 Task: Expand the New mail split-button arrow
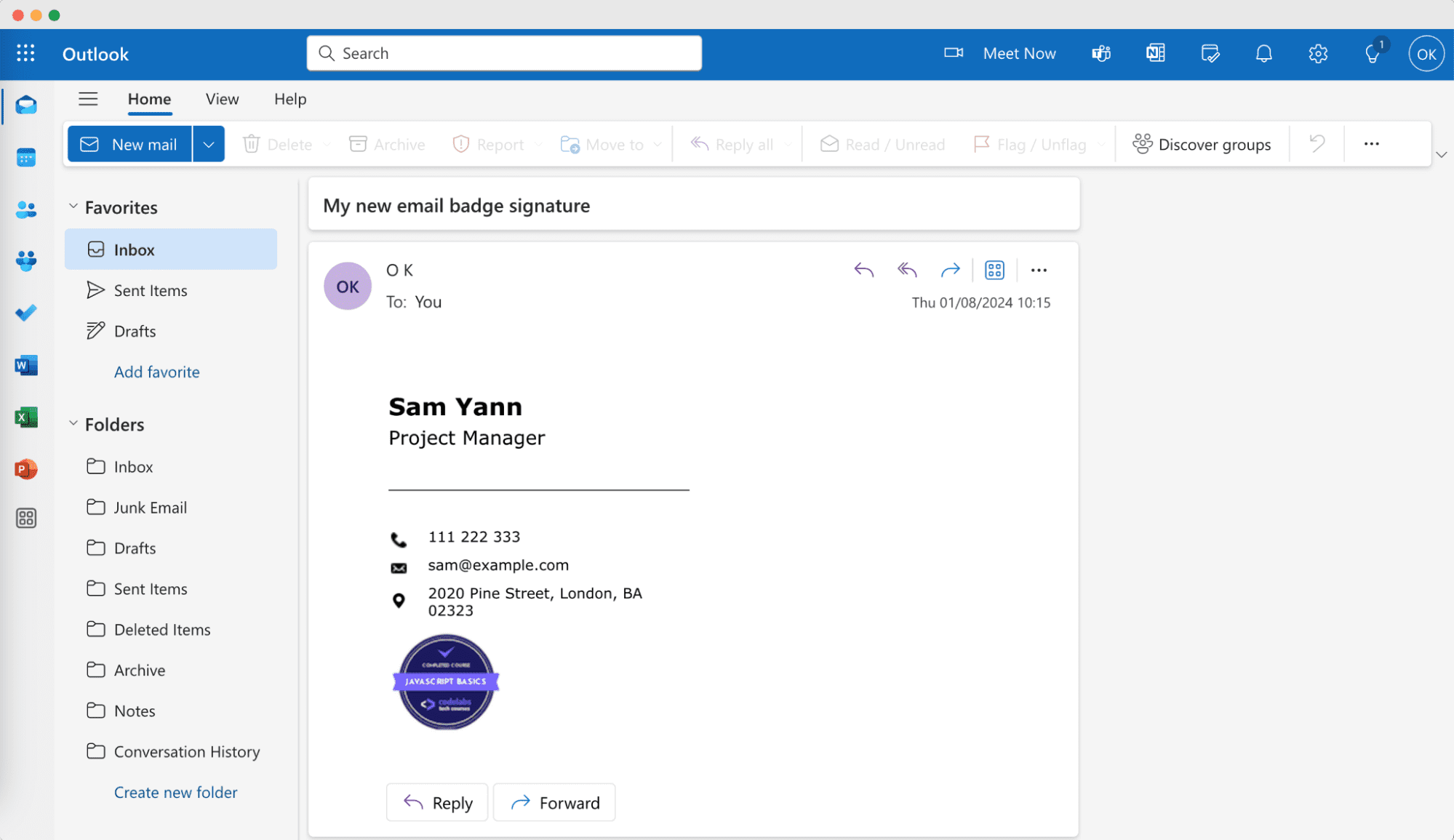[x=209, y=144]
